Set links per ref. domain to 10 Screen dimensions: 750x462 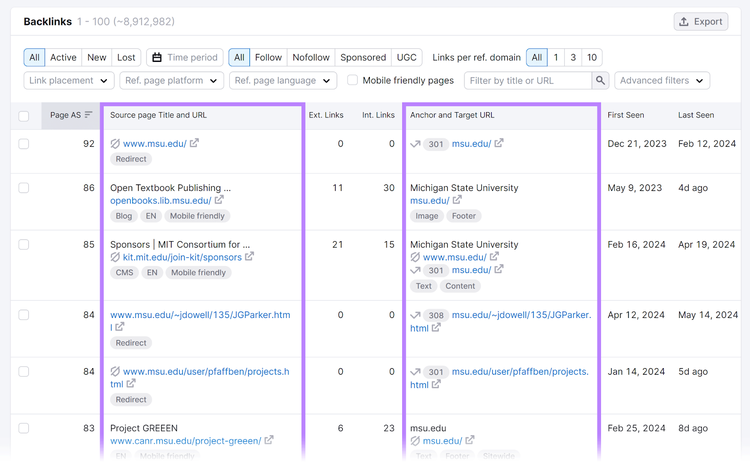592,57
